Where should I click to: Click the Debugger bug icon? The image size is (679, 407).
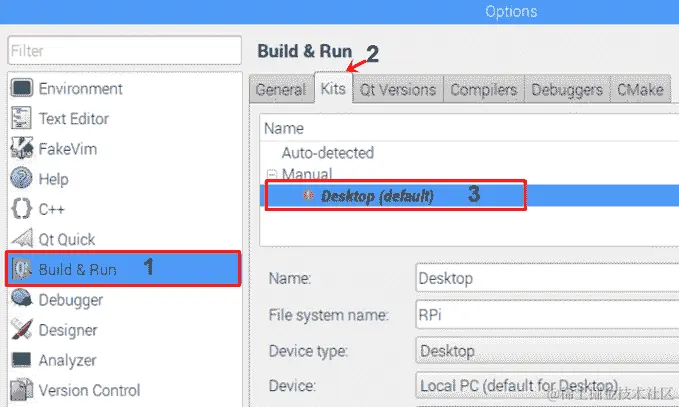pyautogui.click(x=22, y=299)
